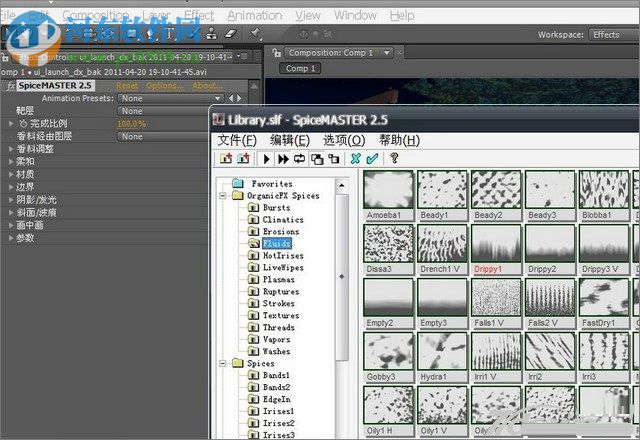Click Options... for SpiceMASTER effect
Screen dimensions: 640x440
point(164,86)
